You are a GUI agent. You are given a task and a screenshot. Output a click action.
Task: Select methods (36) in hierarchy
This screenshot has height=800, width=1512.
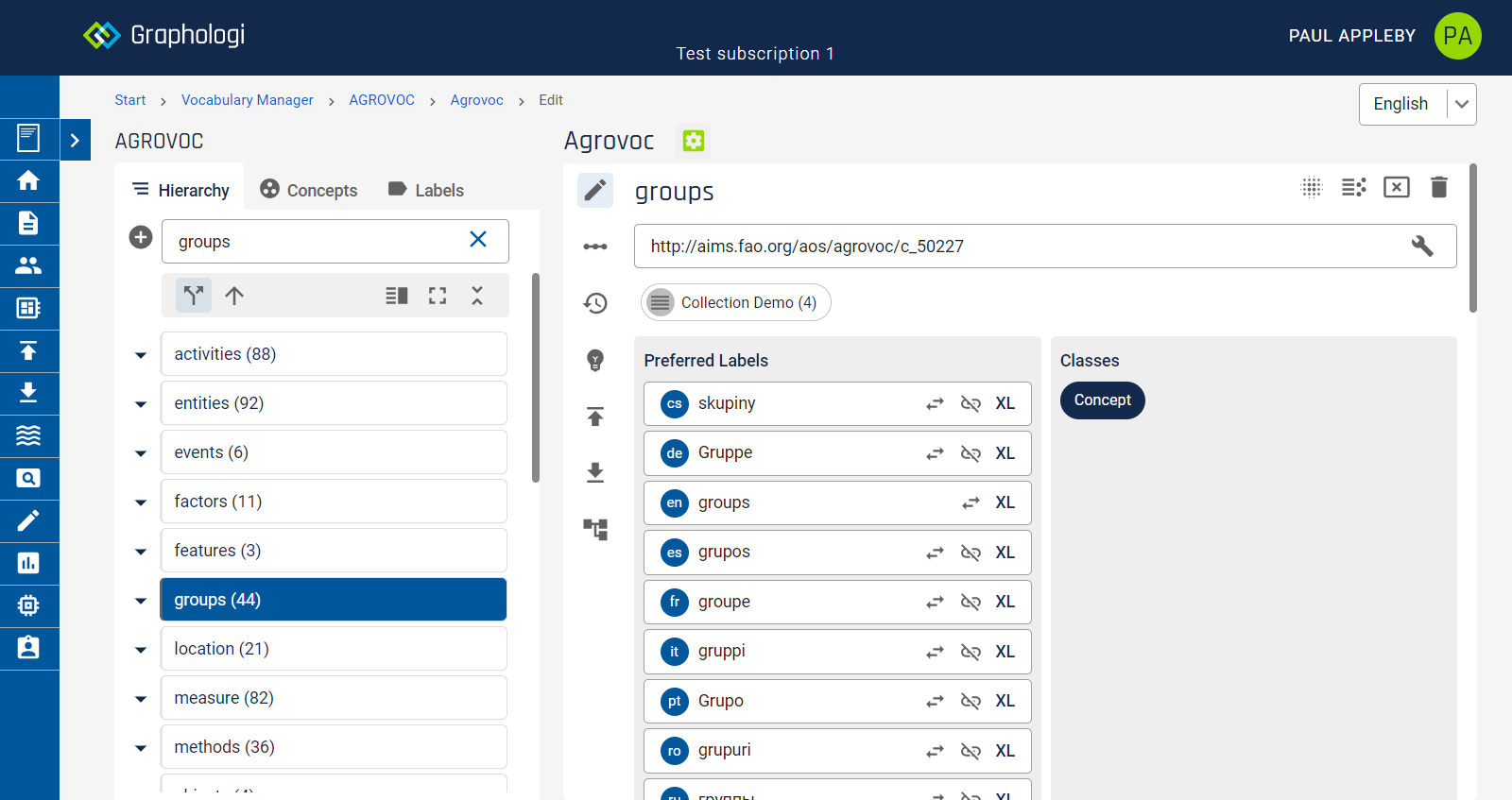coord(334,747)
